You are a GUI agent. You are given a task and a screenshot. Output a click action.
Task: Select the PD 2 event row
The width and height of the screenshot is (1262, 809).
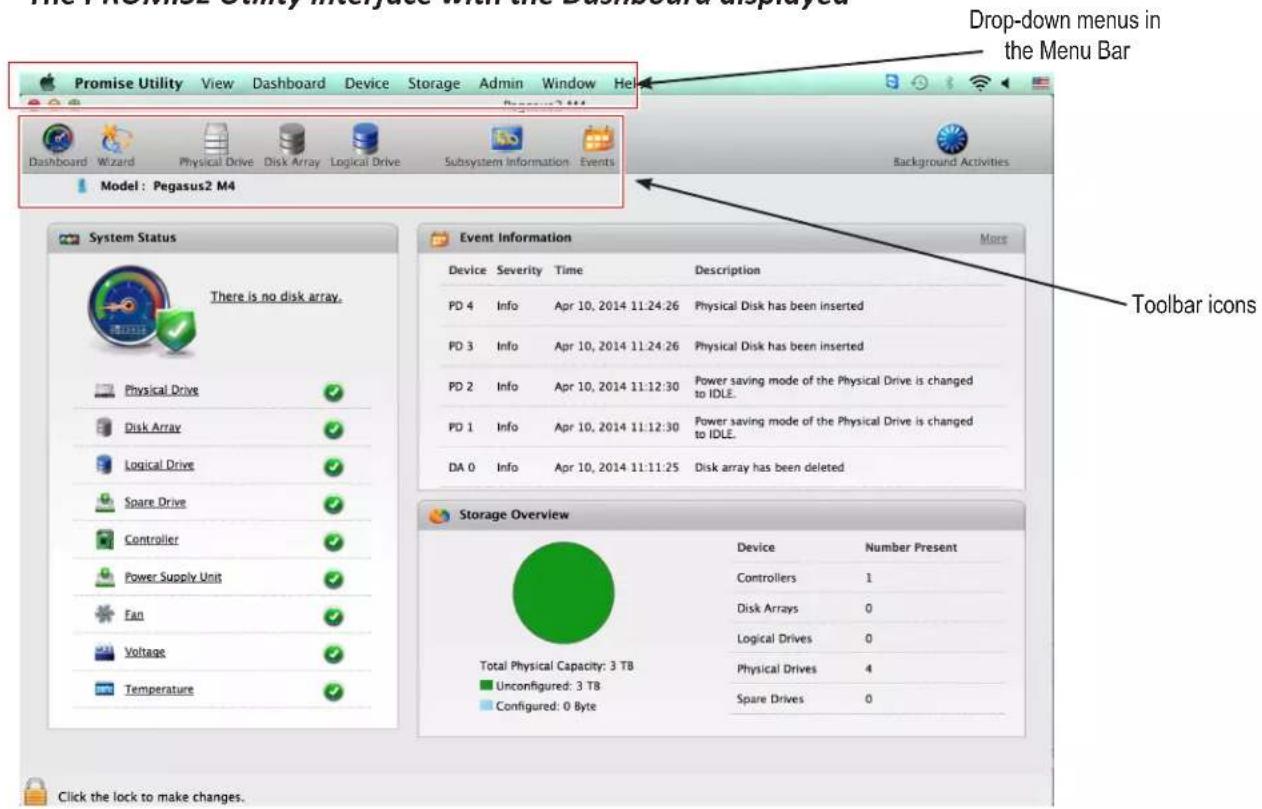click(x=722, y=387)
